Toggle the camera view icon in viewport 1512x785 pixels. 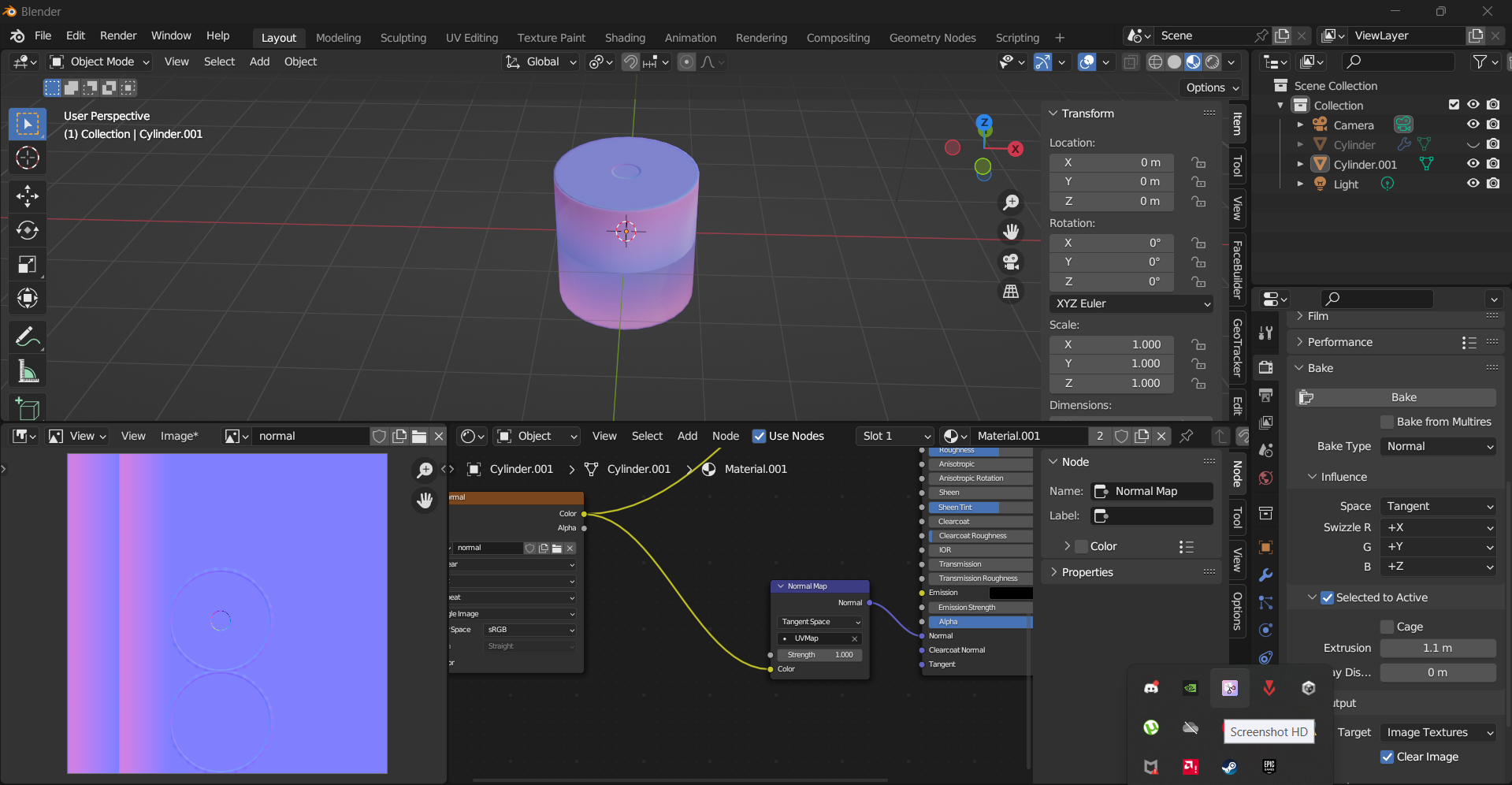click(1011, 262)
